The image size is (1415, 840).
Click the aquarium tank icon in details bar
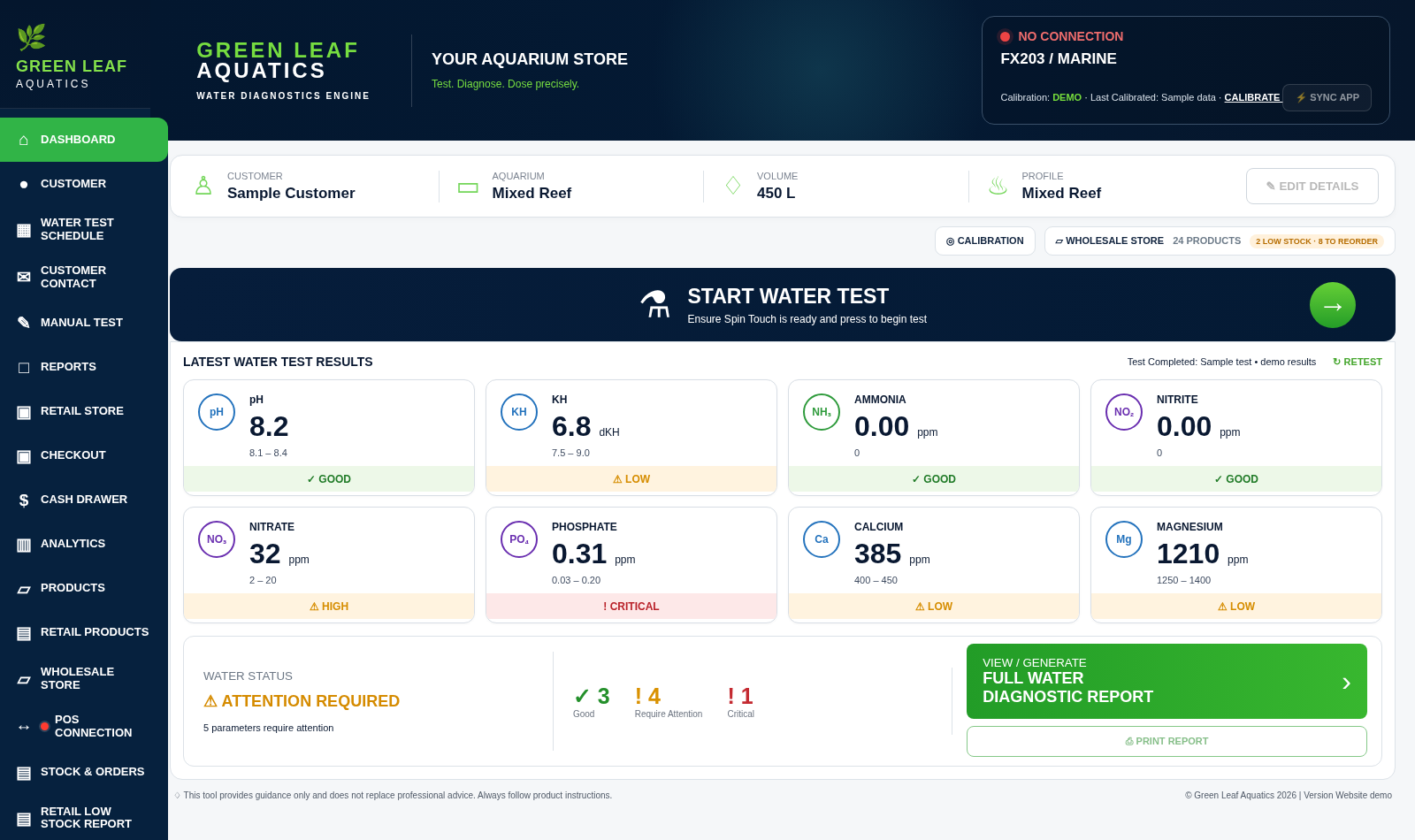(x=468, y=187)
